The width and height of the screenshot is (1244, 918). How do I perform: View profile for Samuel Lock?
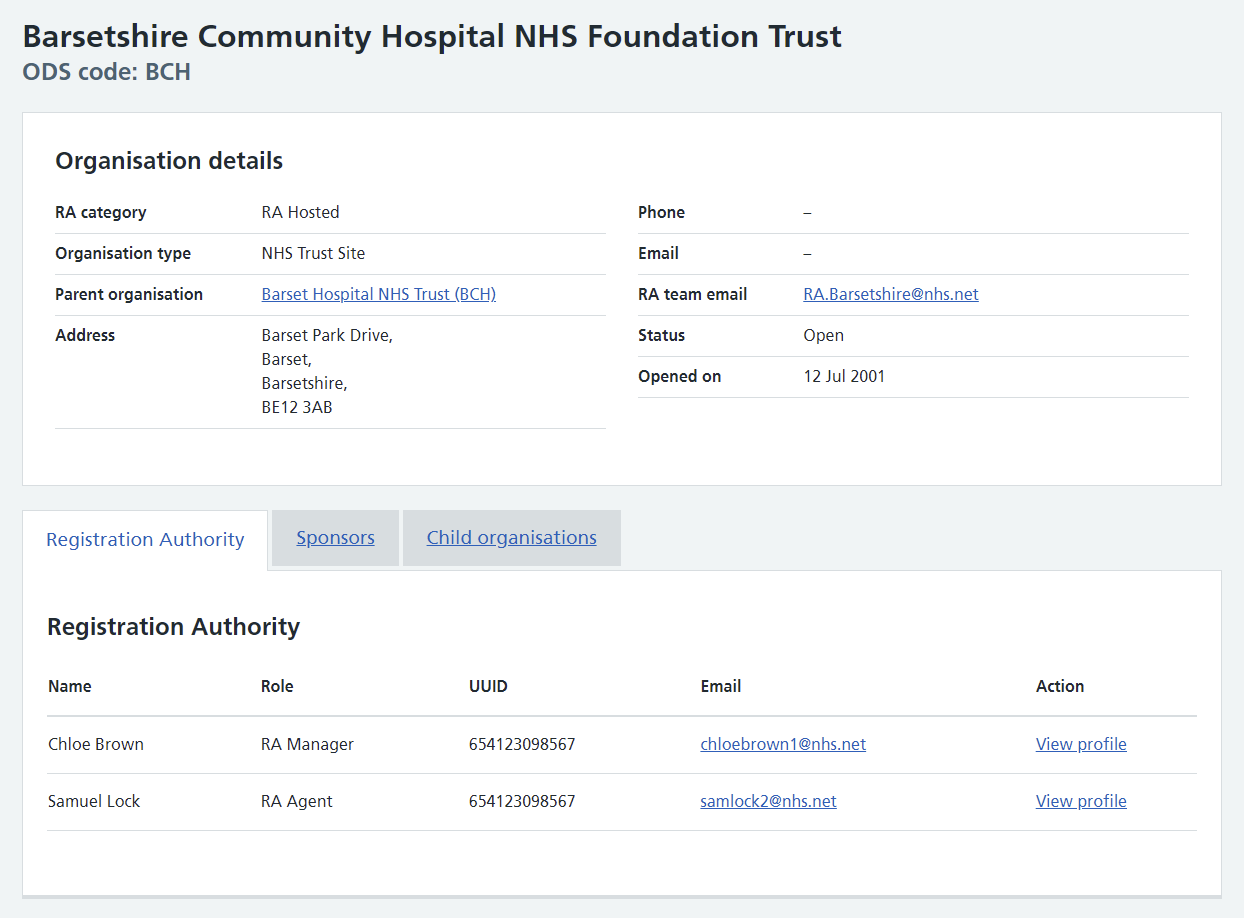pyautogui.click(x=1081, y=801)
